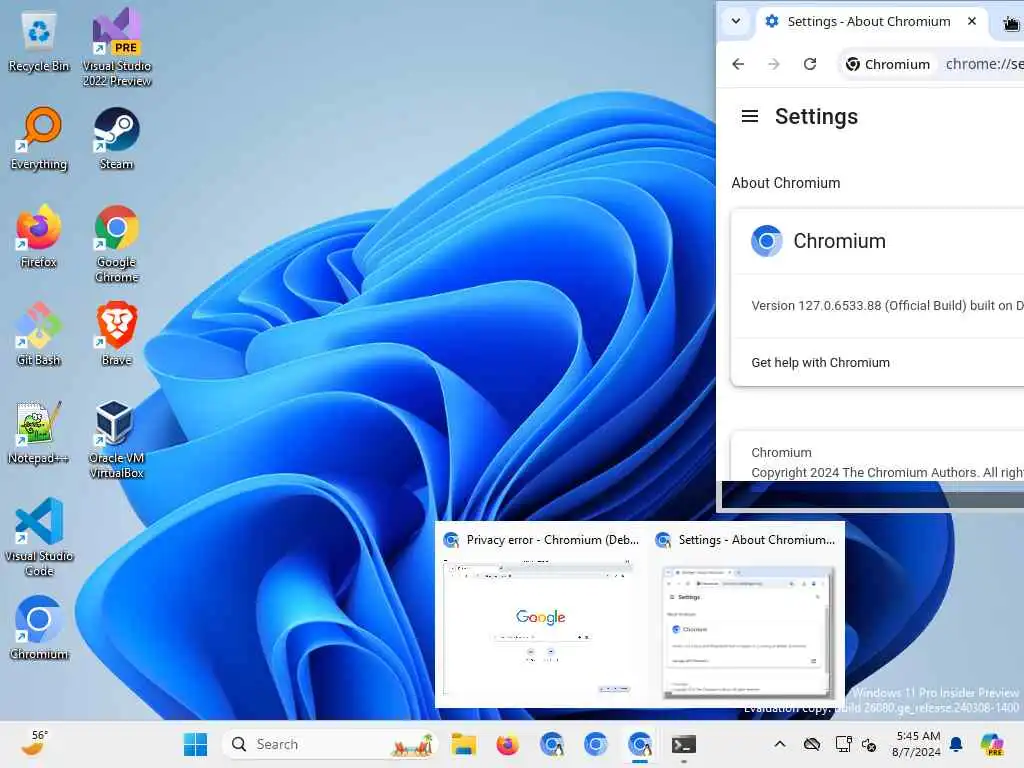Focus the chrome:// address bar URL
Screen dimensions: 1024x768
tap(984, 64)
